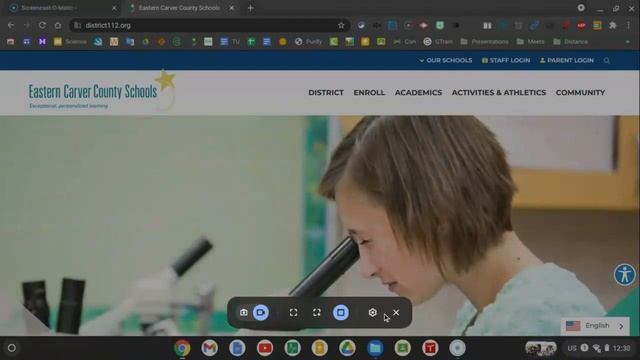
Task: Click the district112.org address bar
Action: pos(210,25)
